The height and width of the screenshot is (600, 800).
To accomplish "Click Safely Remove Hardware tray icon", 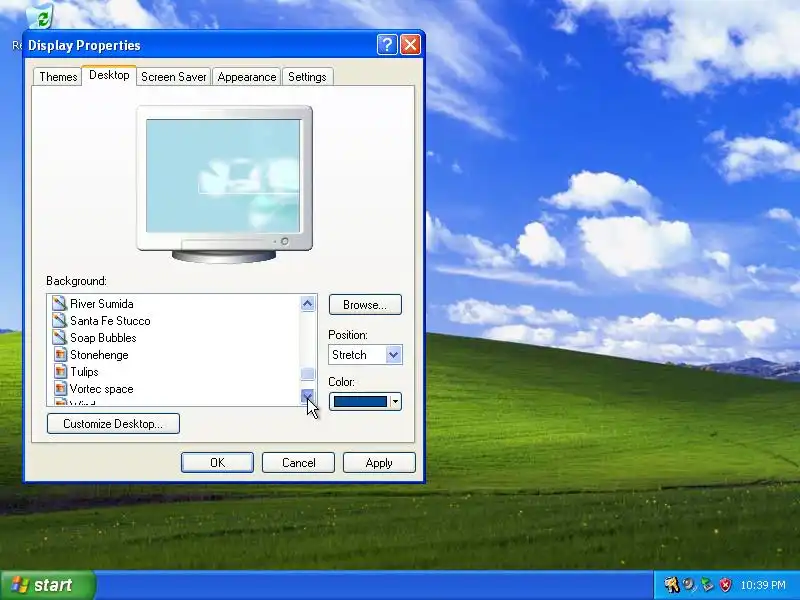I will point(707,585).
